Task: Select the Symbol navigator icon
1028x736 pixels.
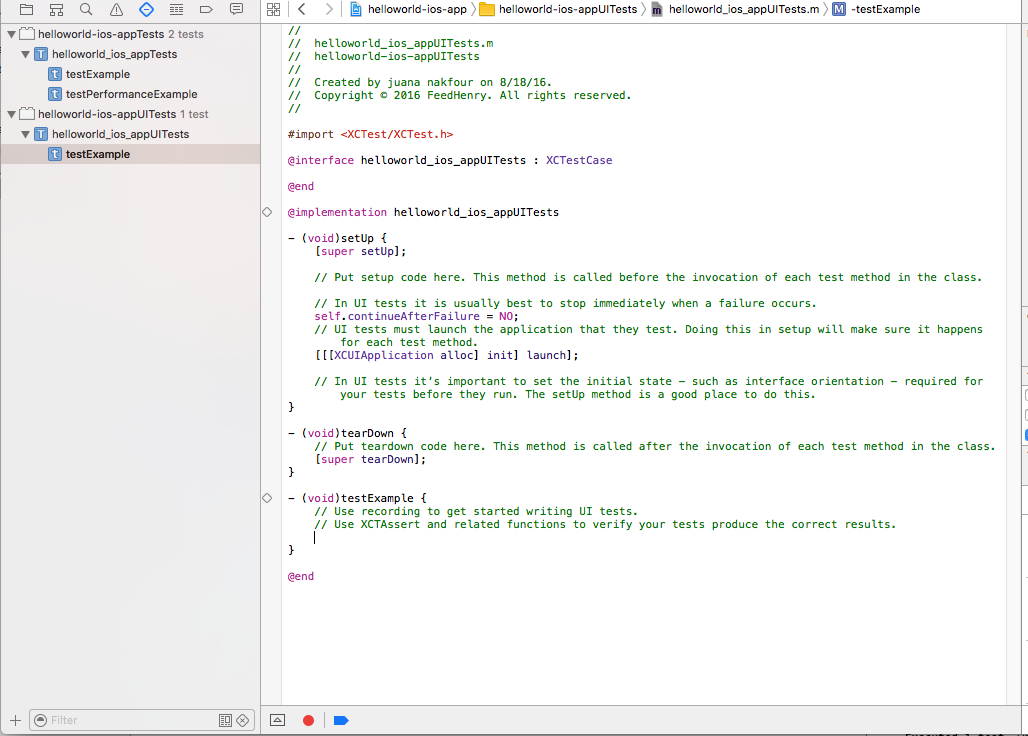Action: [x=57, y=9]
